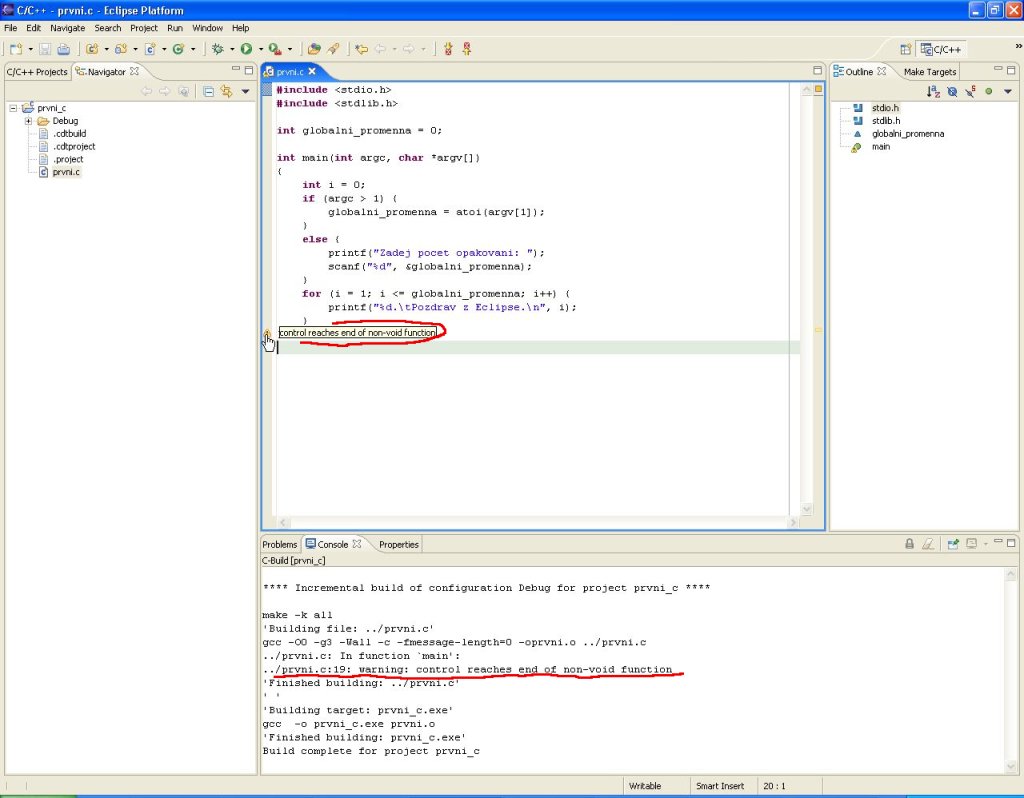The height and width of the screenshot is (798, 1024).
Task: Collapse the prvni_c project node
Action: pyautogui.click(x=13, y=108)
